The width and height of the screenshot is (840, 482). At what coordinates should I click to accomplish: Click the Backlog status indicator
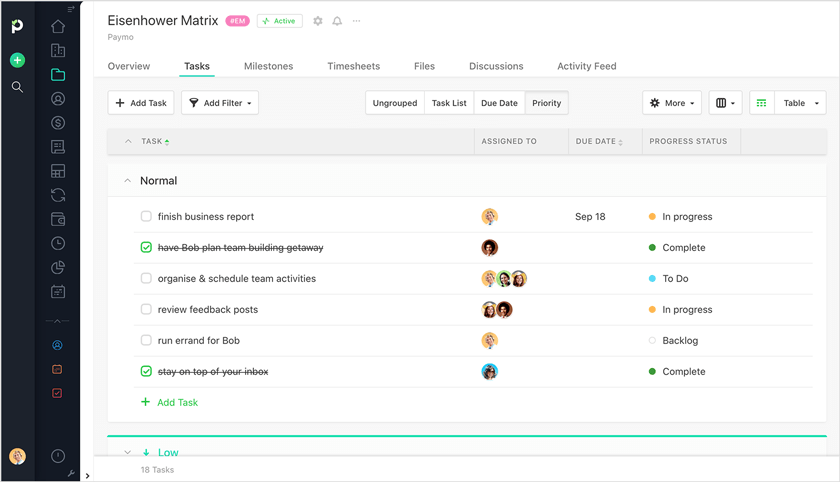pos(673,341)
